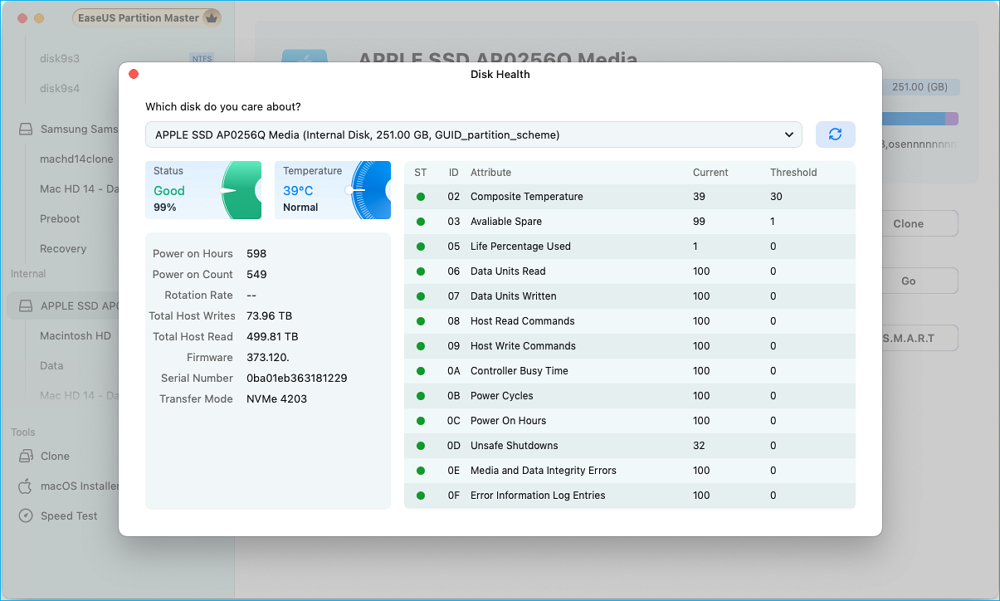Click the Total Host Writes value 73.96 TB
Screen dimensions: 1000x601
269,316
